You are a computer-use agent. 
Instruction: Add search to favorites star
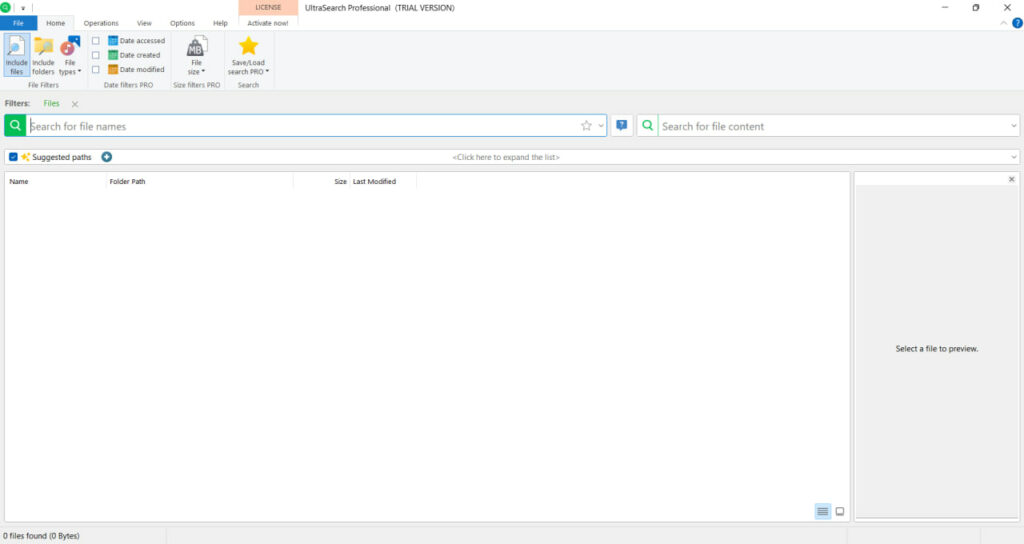[x=586, y=125]
